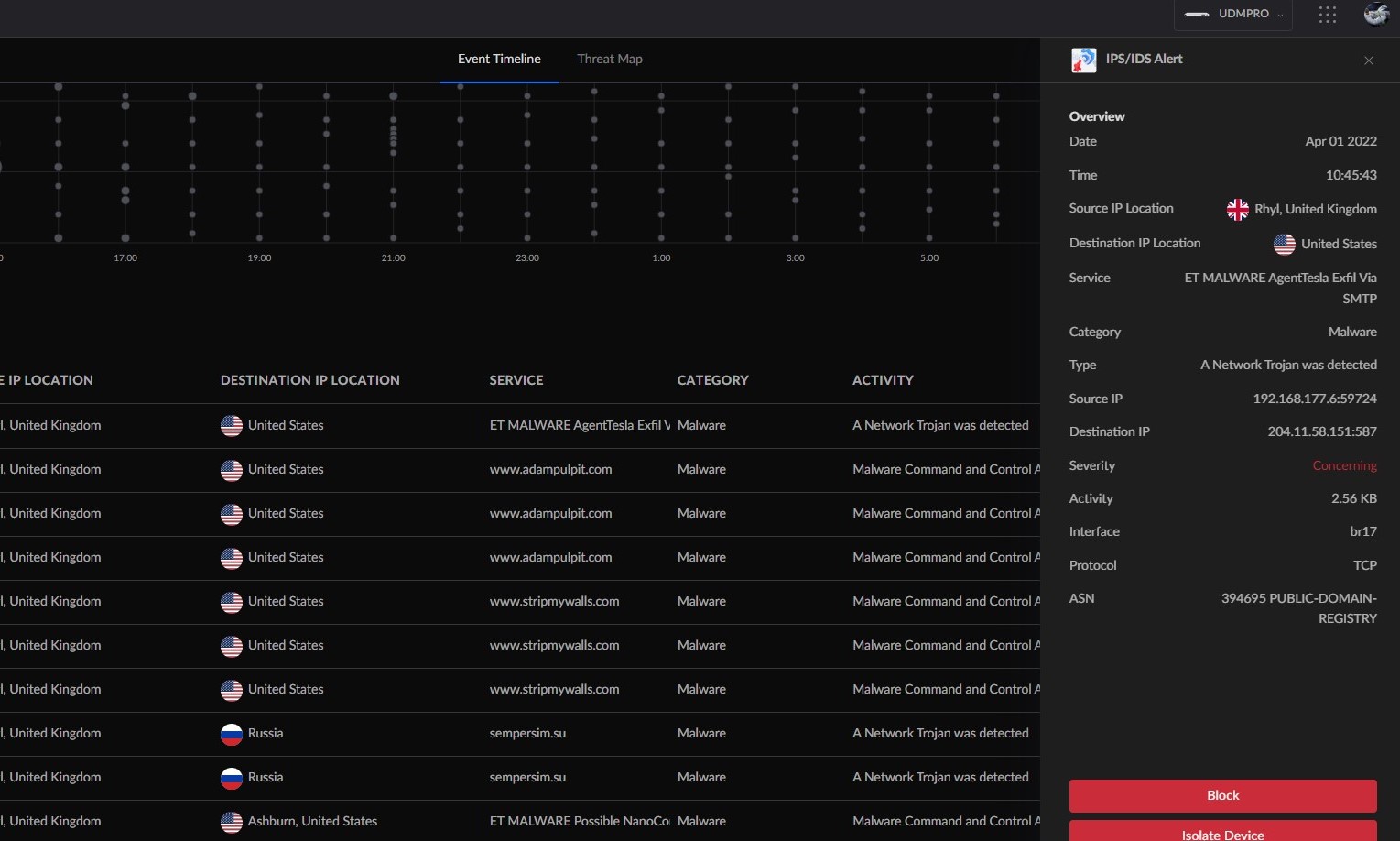1400x841 pixels.
Task: Select first www.stripmywalls.com event row
Action: [x=554, y=602]
